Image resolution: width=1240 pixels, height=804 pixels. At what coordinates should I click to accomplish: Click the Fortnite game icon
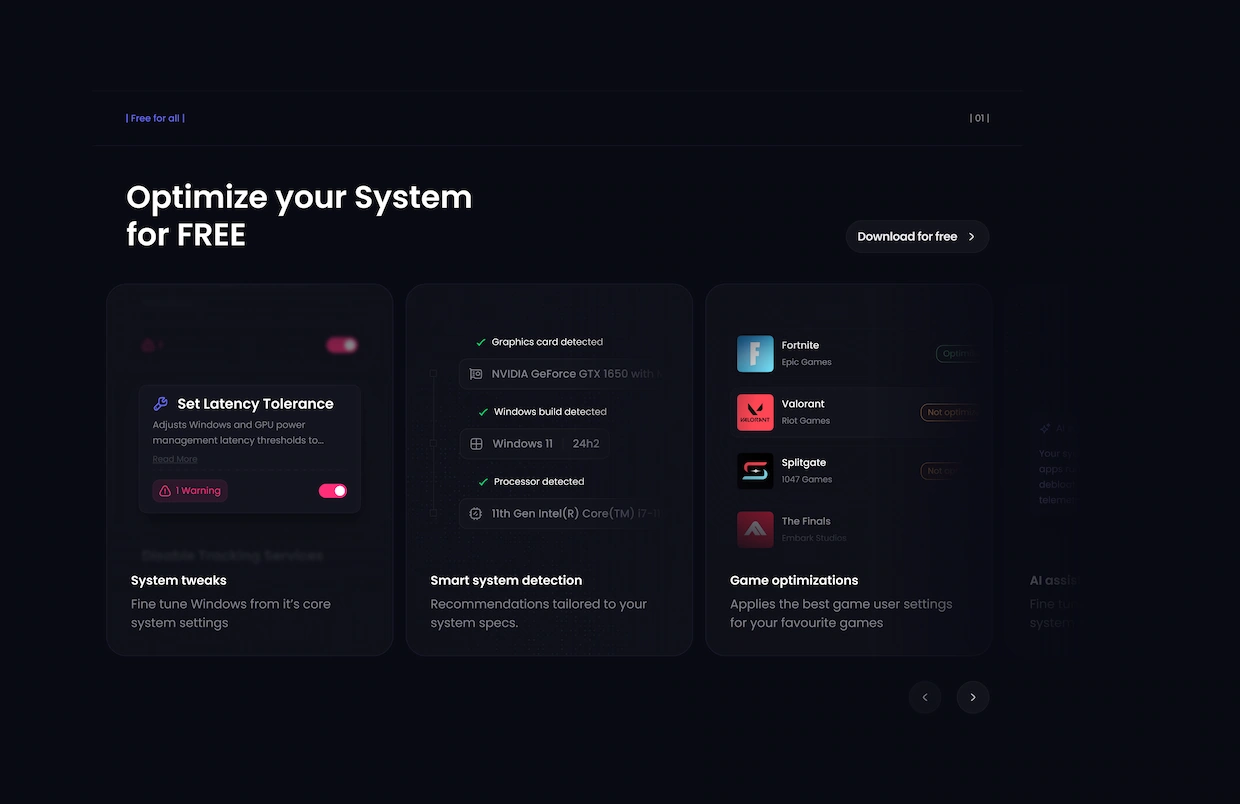click(x=755, y=353)
